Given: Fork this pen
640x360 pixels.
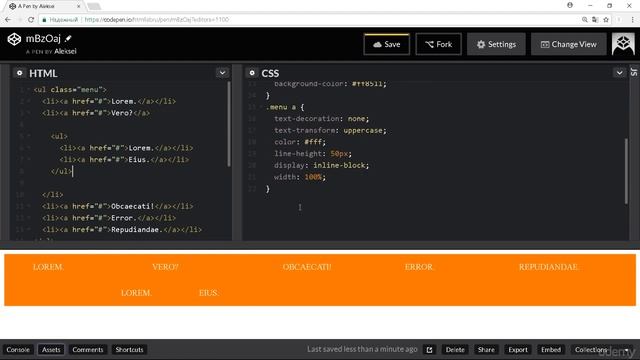Looking at the screenshot, I should [x=438, y=44].
